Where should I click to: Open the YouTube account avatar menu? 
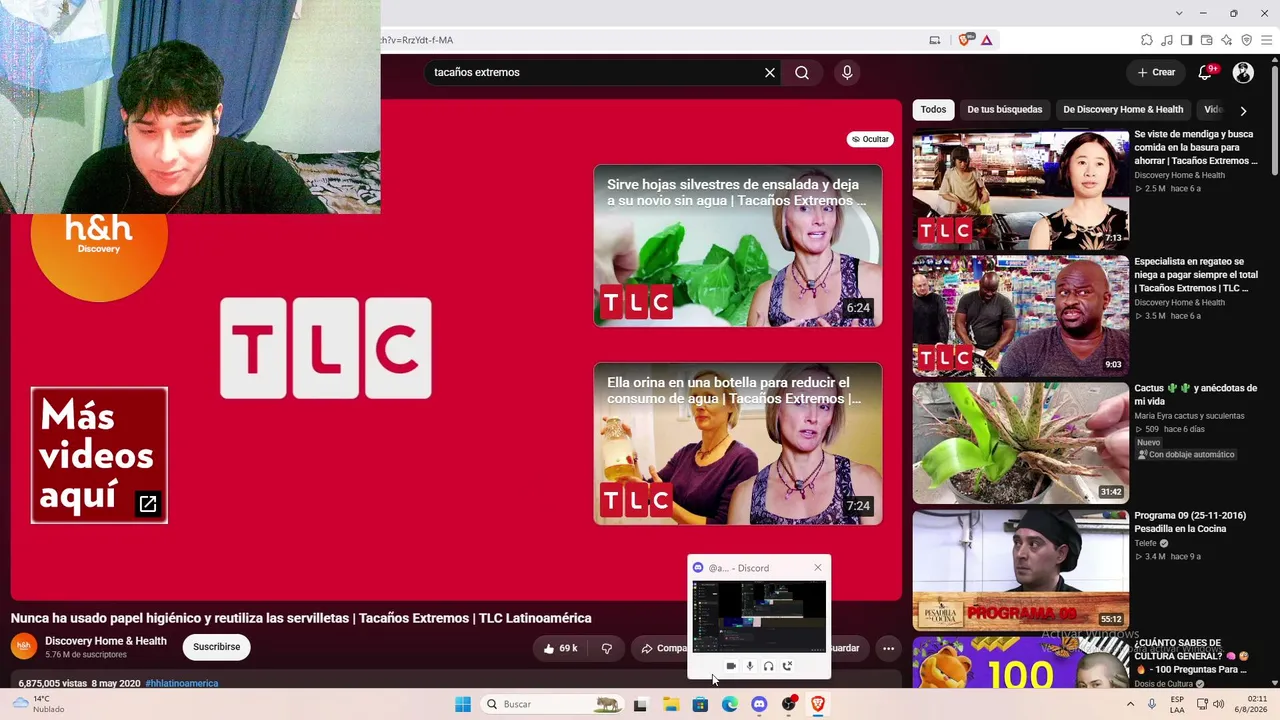(x=1243, y=72)
